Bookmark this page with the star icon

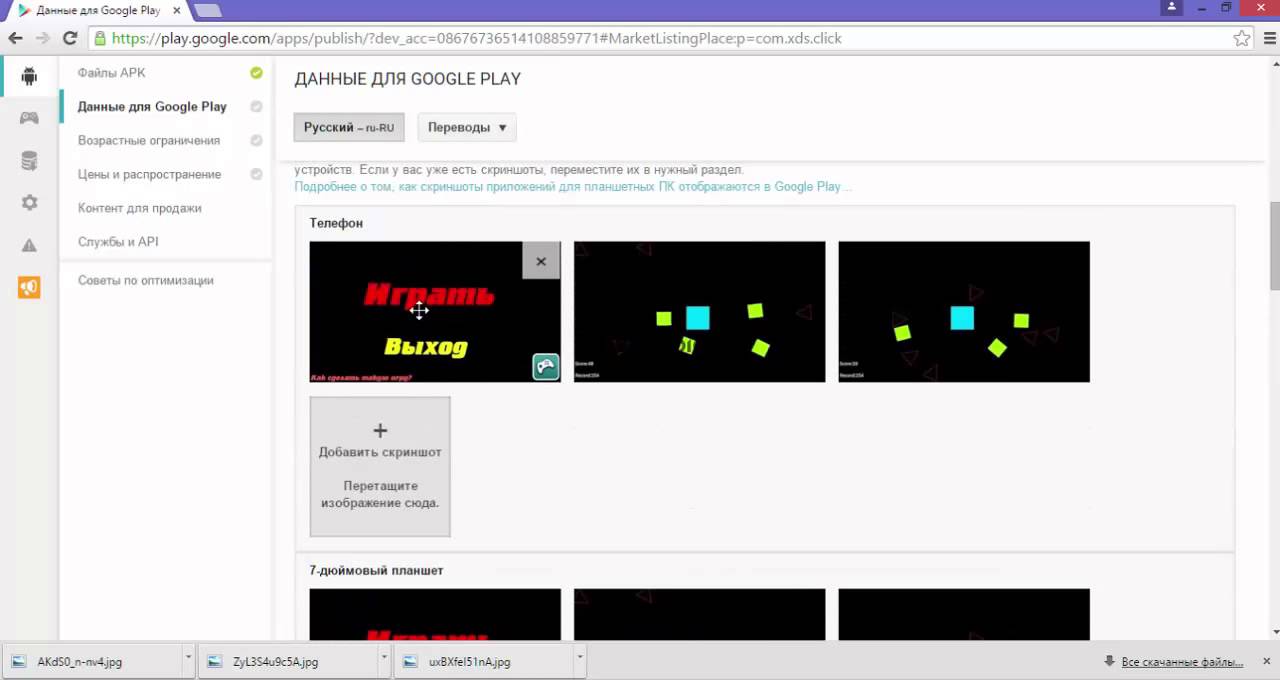click(1241, 38)
